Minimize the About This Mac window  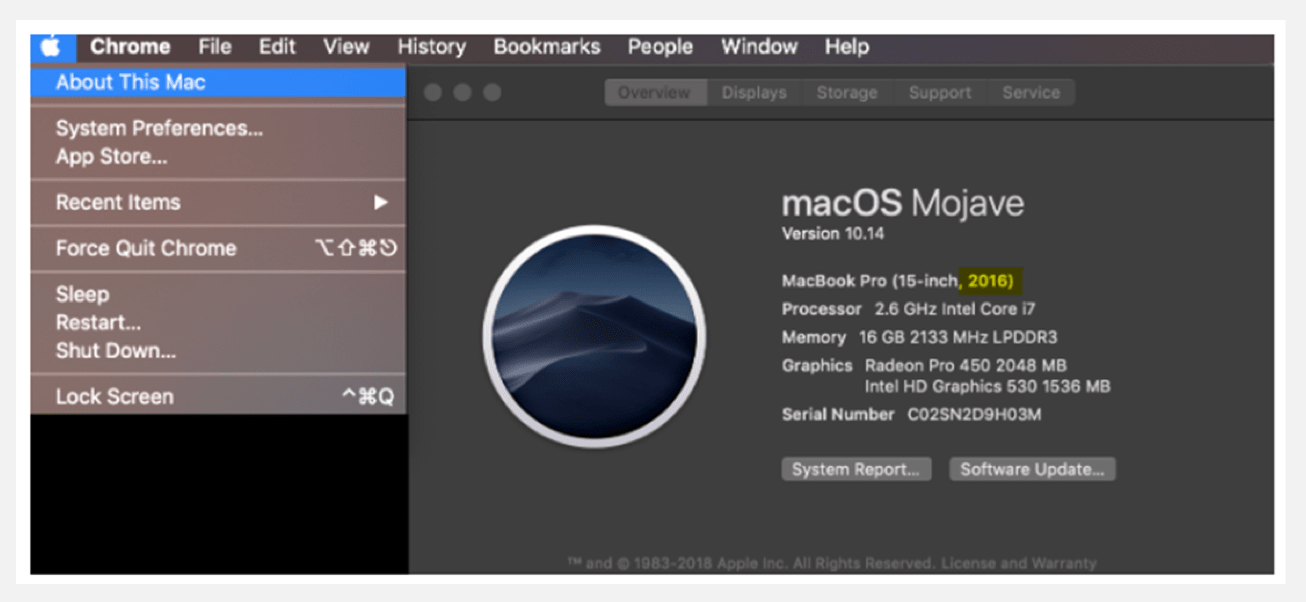462,92
